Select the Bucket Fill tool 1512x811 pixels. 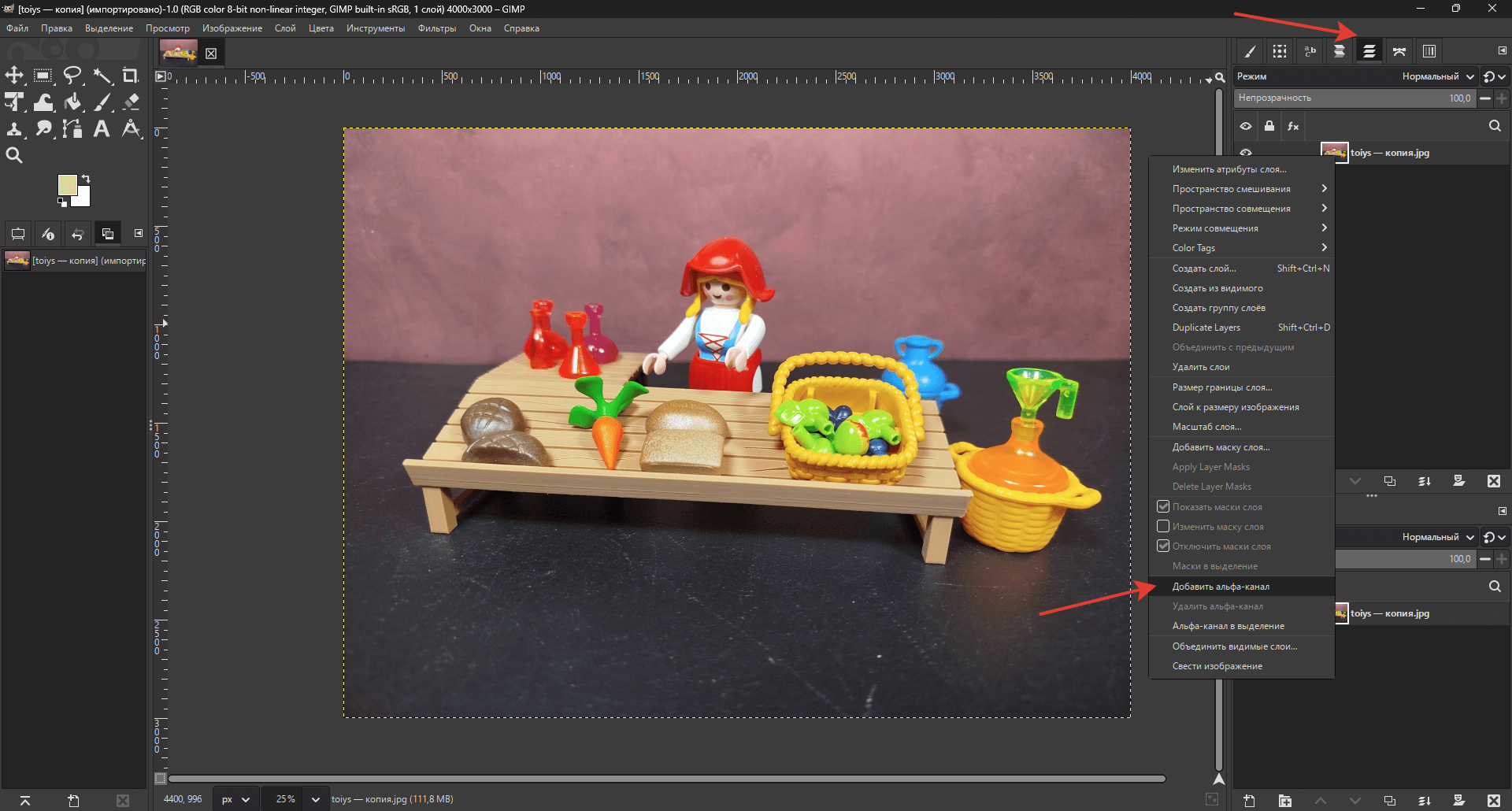[72, 102]
